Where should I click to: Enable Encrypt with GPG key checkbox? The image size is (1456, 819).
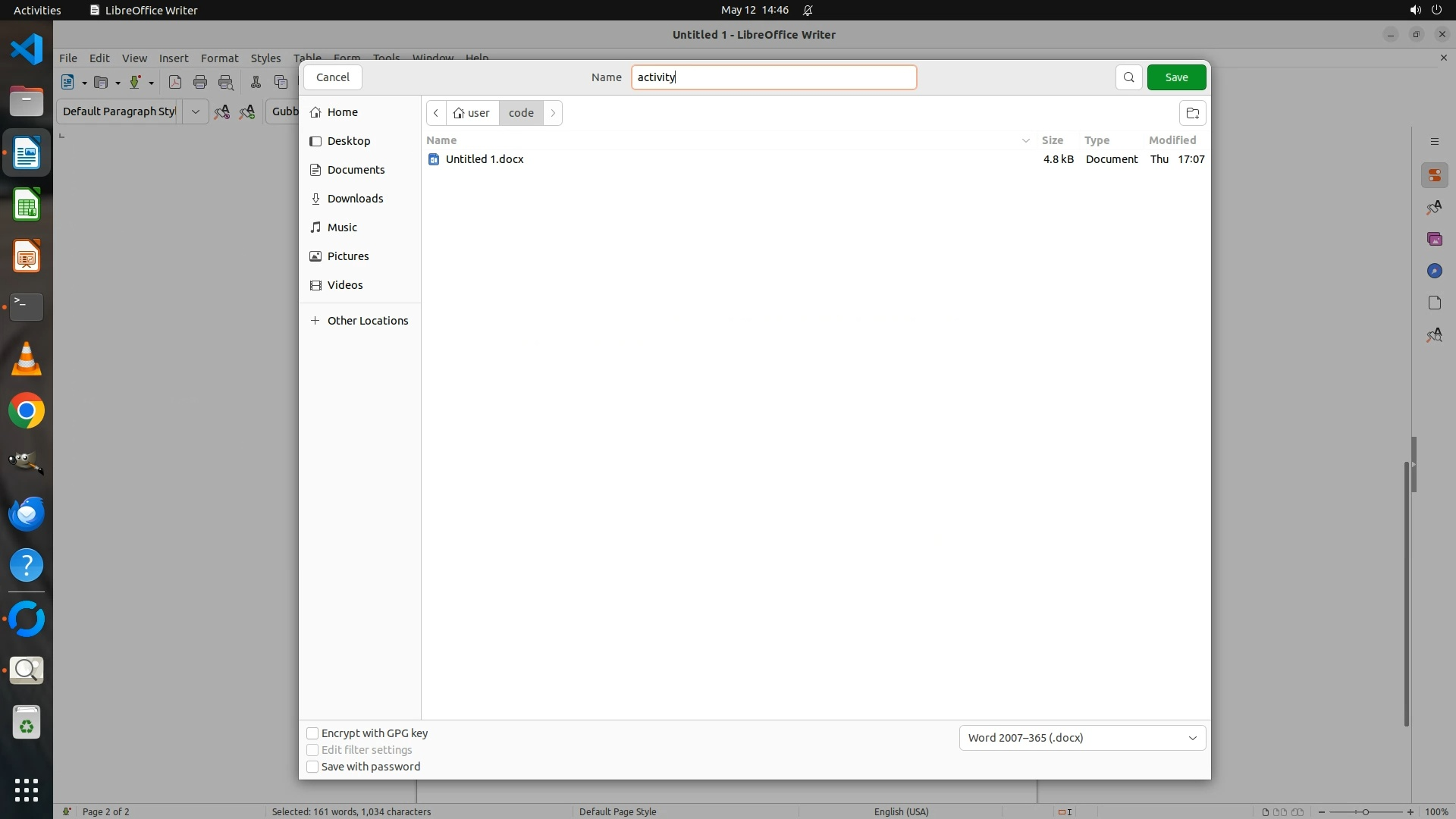click(312, 733)
